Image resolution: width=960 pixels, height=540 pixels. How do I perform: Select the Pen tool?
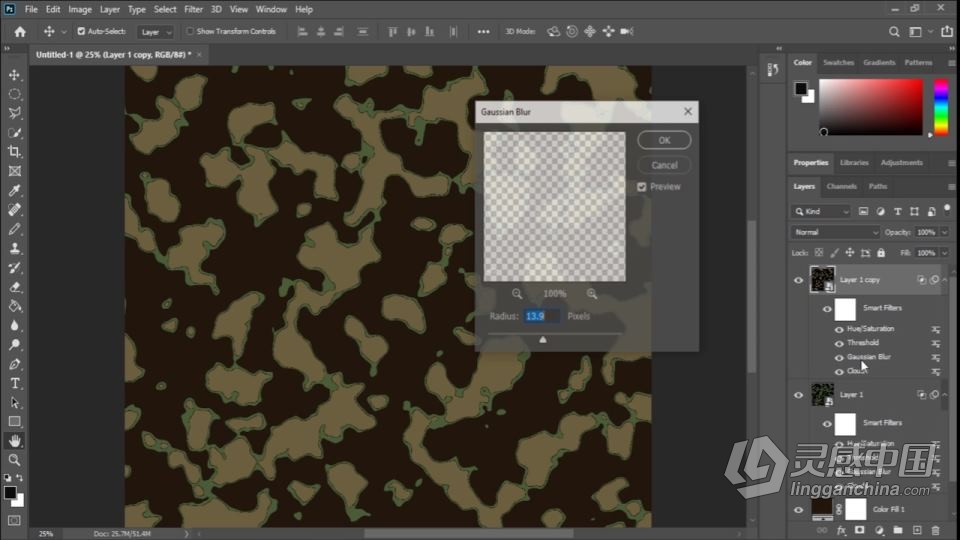[x=15, y=364]
